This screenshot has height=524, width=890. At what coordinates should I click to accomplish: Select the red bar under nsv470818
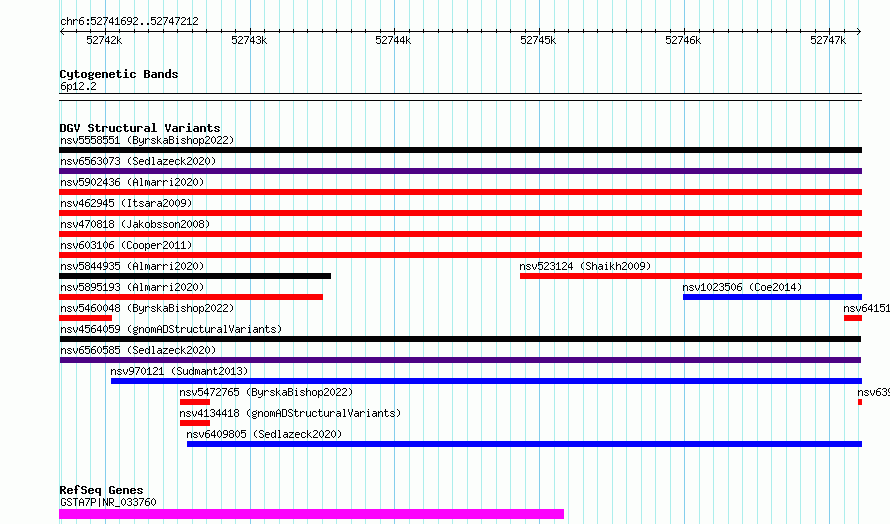pyautogui.click(x=460, y=234)
